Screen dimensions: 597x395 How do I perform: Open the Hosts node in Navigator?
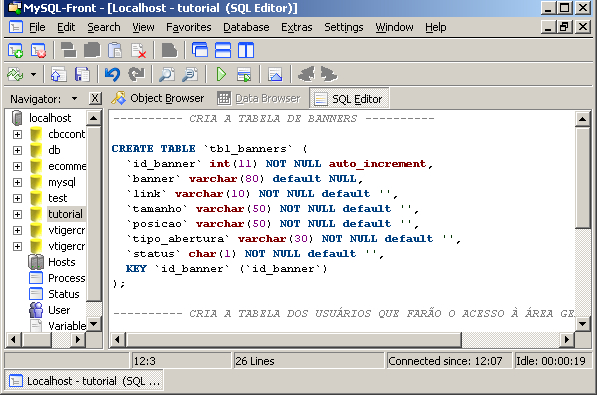62,262
